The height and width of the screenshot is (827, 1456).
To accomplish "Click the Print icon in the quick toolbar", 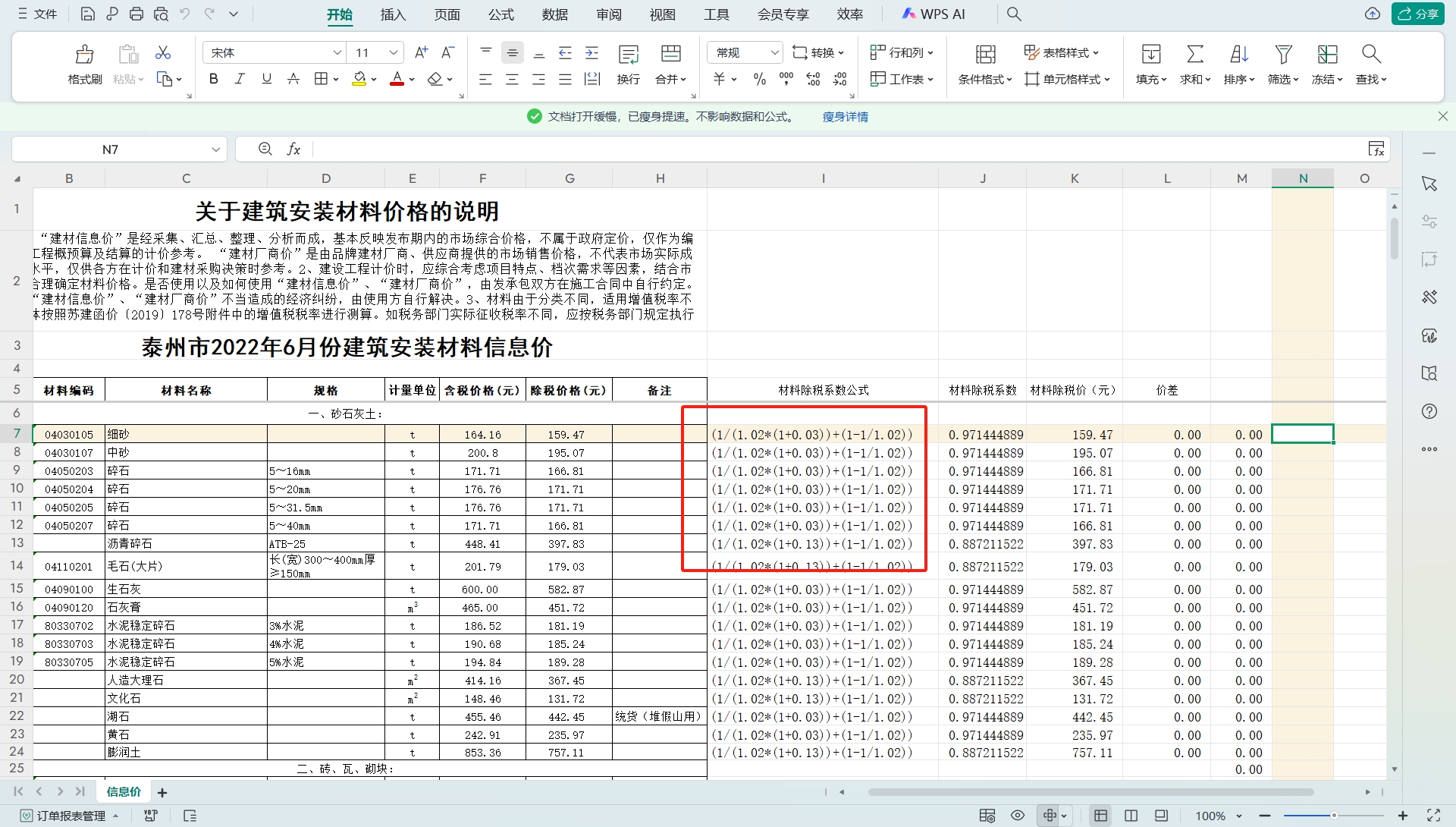I will pyautogui.click(x=136, y=14).
